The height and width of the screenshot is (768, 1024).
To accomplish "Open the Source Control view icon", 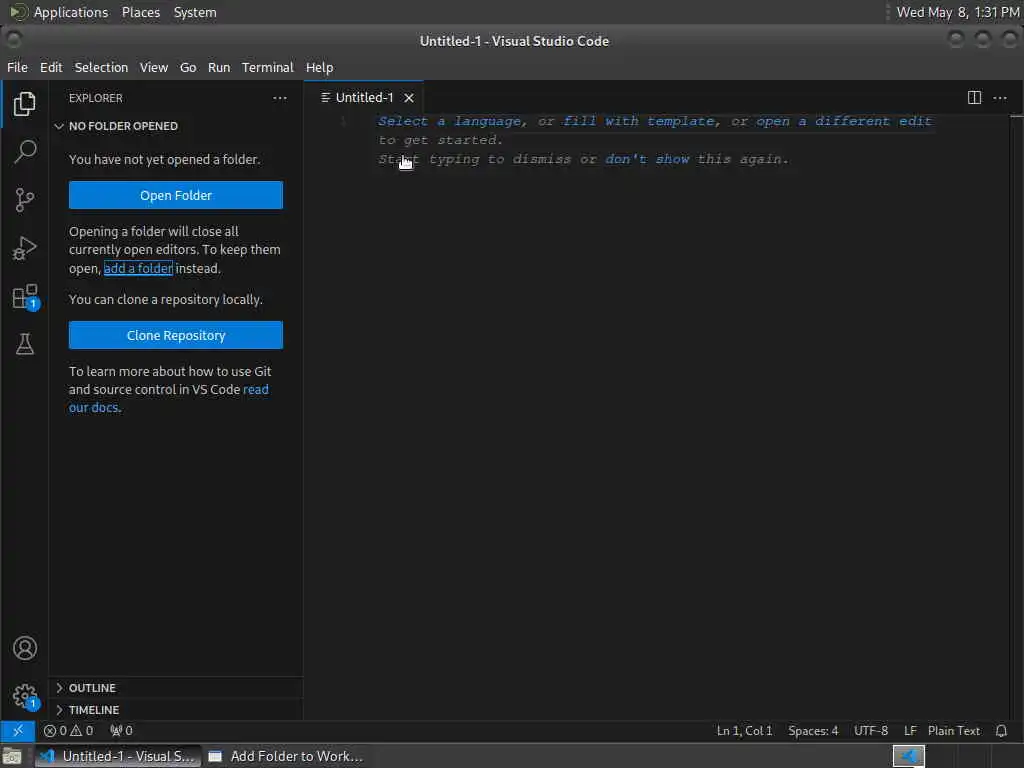I will 24,200.
